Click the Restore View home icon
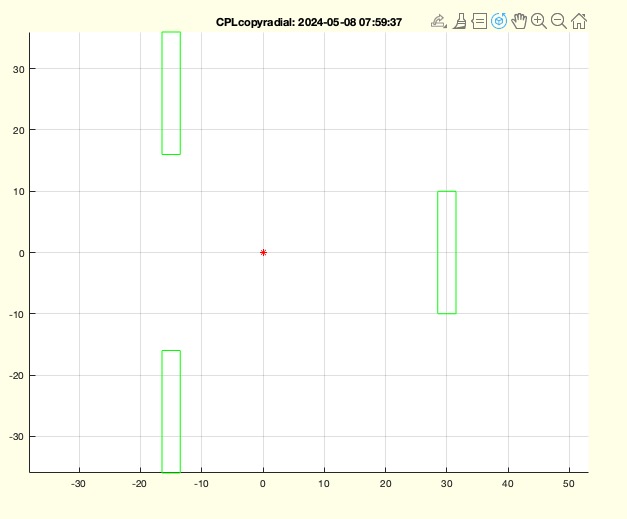The width and height of the screenshot is (627, 519). tap(578, 21)
